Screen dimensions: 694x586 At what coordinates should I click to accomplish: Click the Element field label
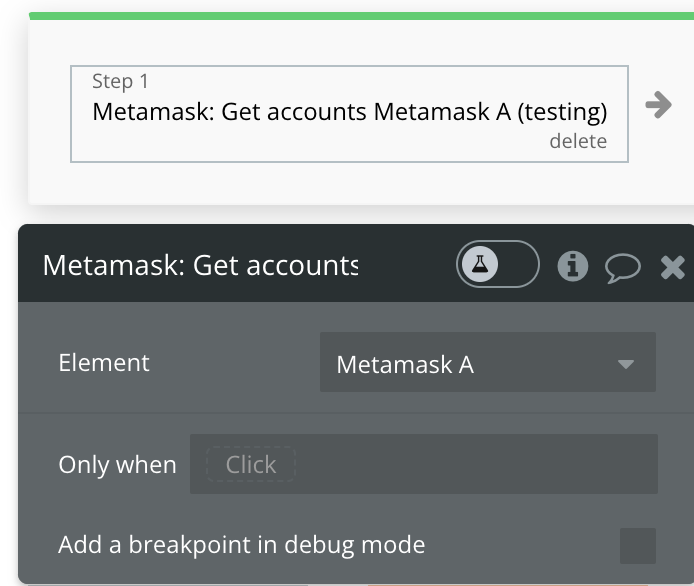point(104,362)
